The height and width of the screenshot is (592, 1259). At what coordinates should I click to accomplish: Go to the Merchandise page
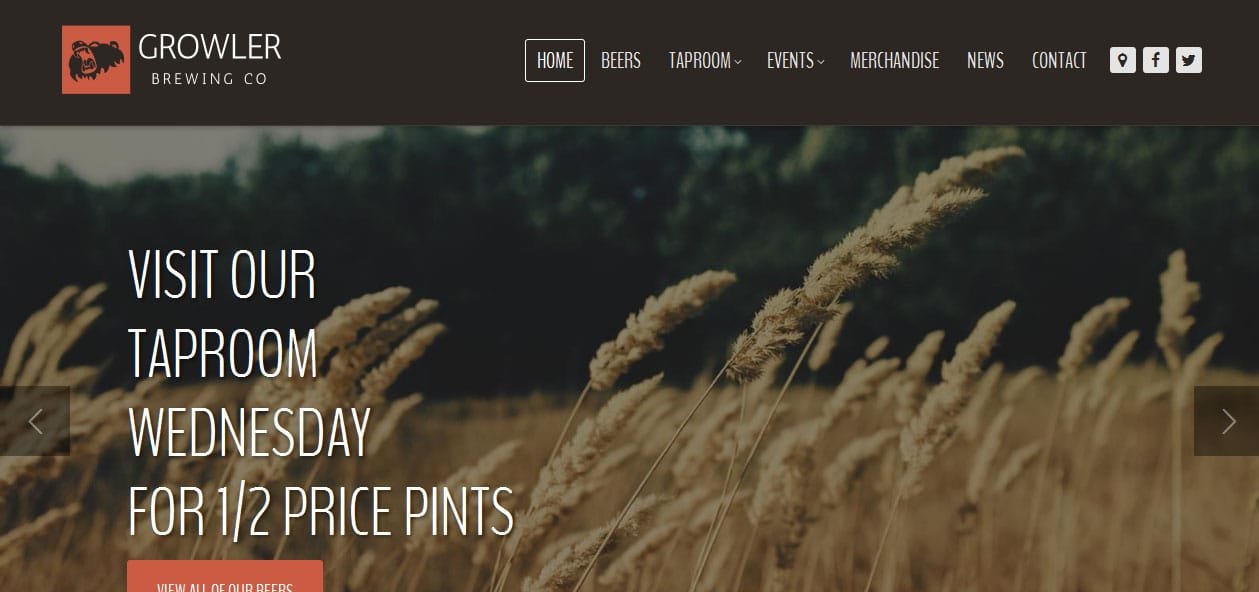click(895, 61)
